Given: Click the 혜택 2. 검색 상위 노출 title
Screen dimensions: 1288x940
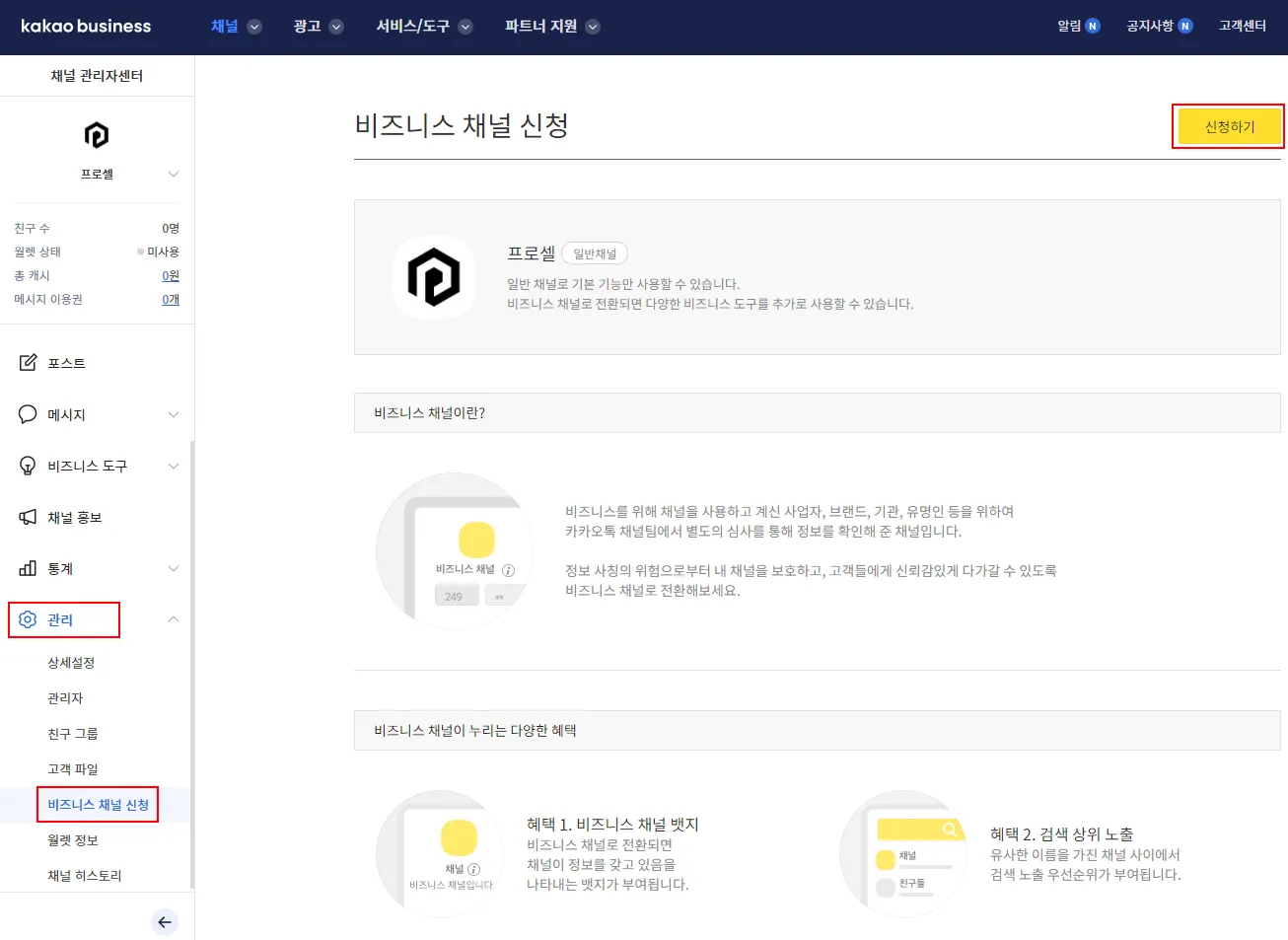Looking at the screenshot, I should tap(1062, 834).
